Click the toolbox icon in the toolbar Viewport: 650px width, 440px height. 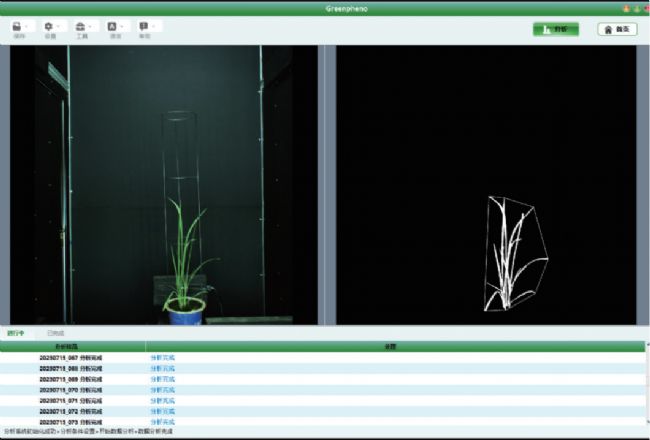point(80,26)
